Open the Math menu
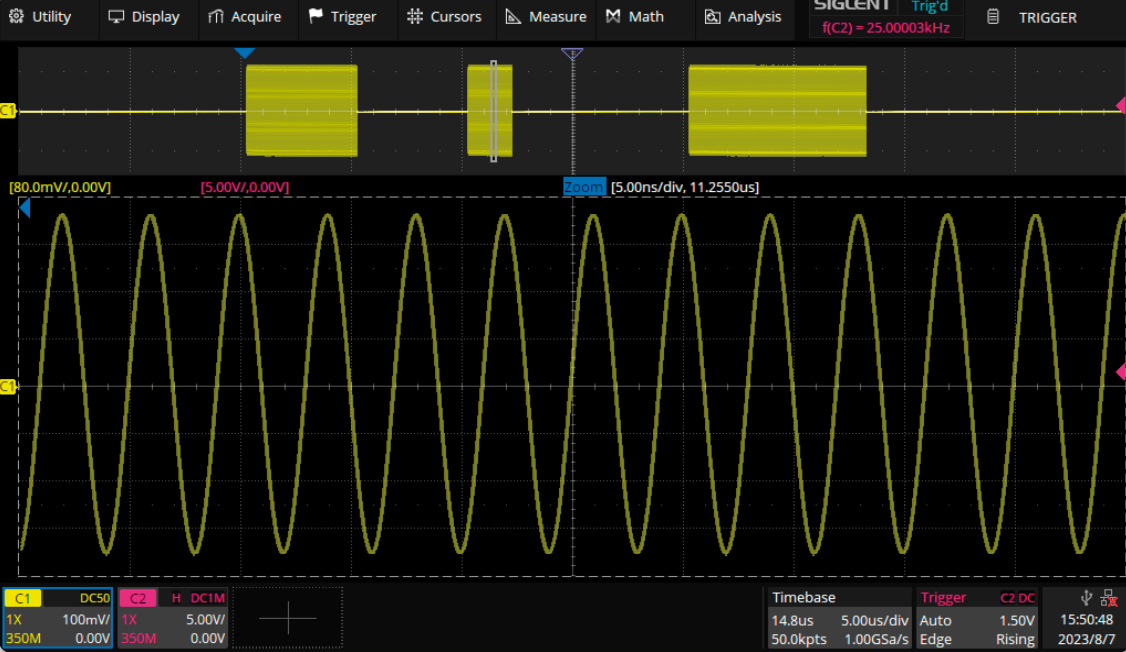The height and width of the screenshot is (652, 1126). tap(634, 17)
